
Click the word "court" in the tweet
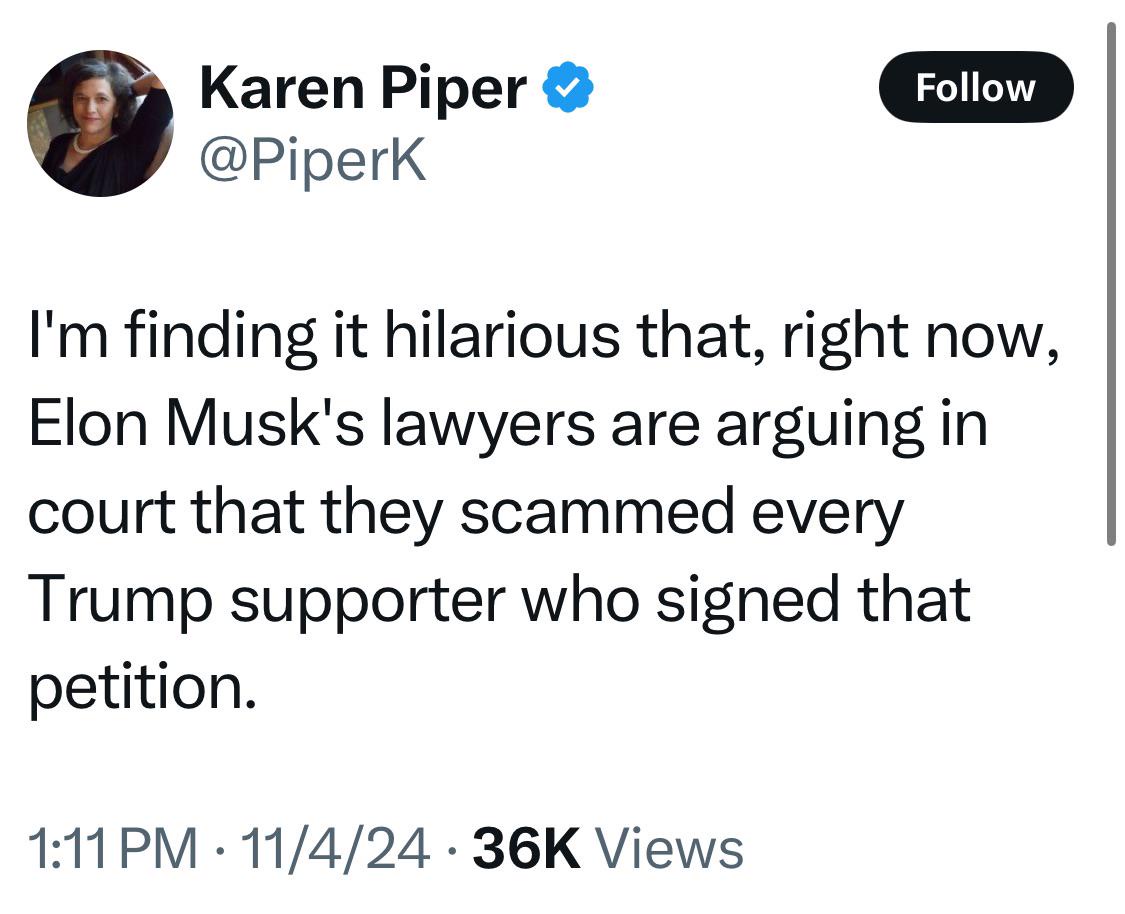(102, 513)
